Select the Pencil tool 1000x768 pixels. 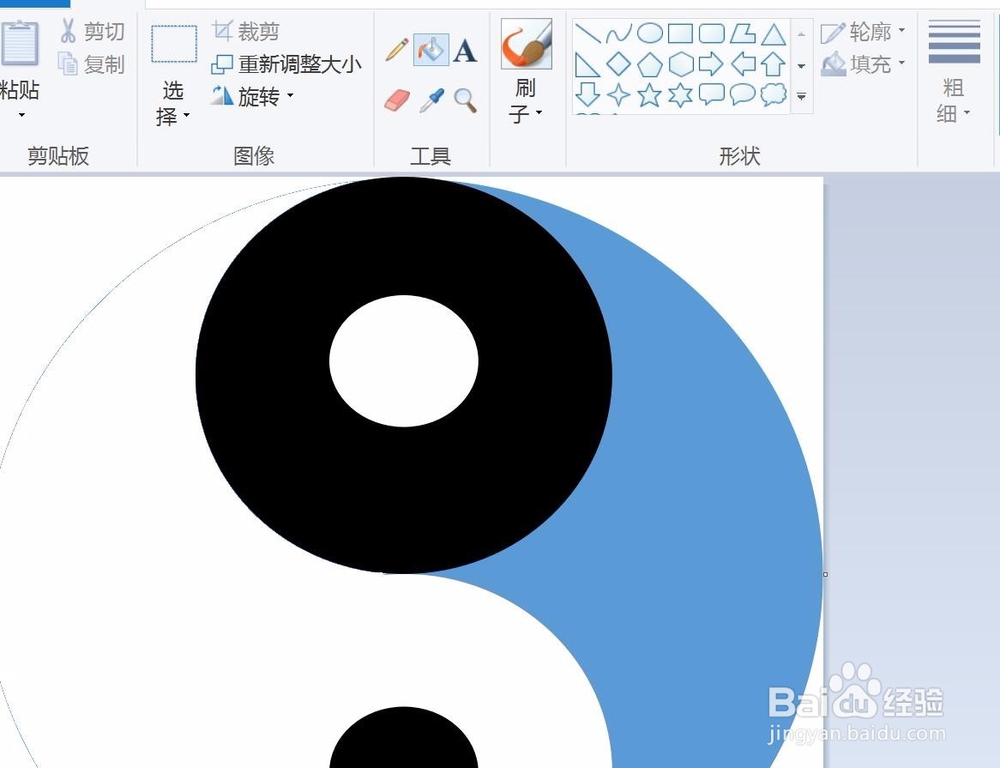397,50
